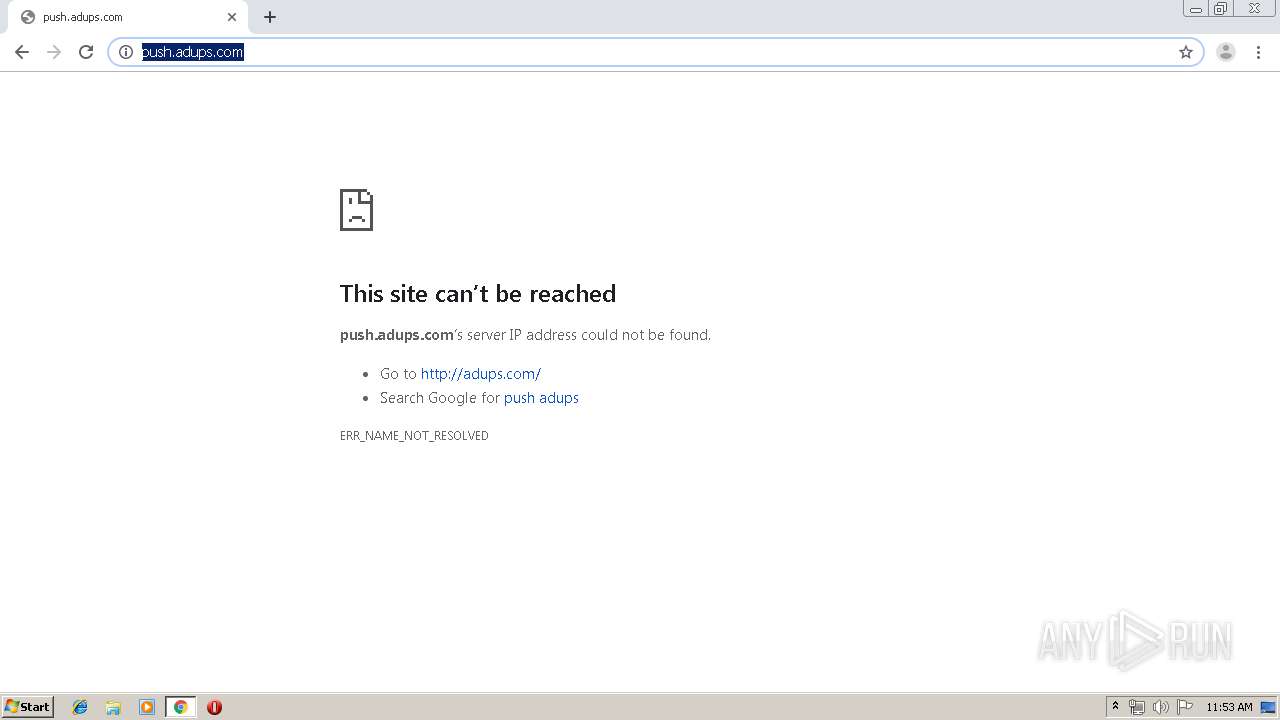Viewport: 1280px width, 720px height.
Task: Show hidden system tray icons arrow
Action: pyautogui.click(x=1116, y=707)
